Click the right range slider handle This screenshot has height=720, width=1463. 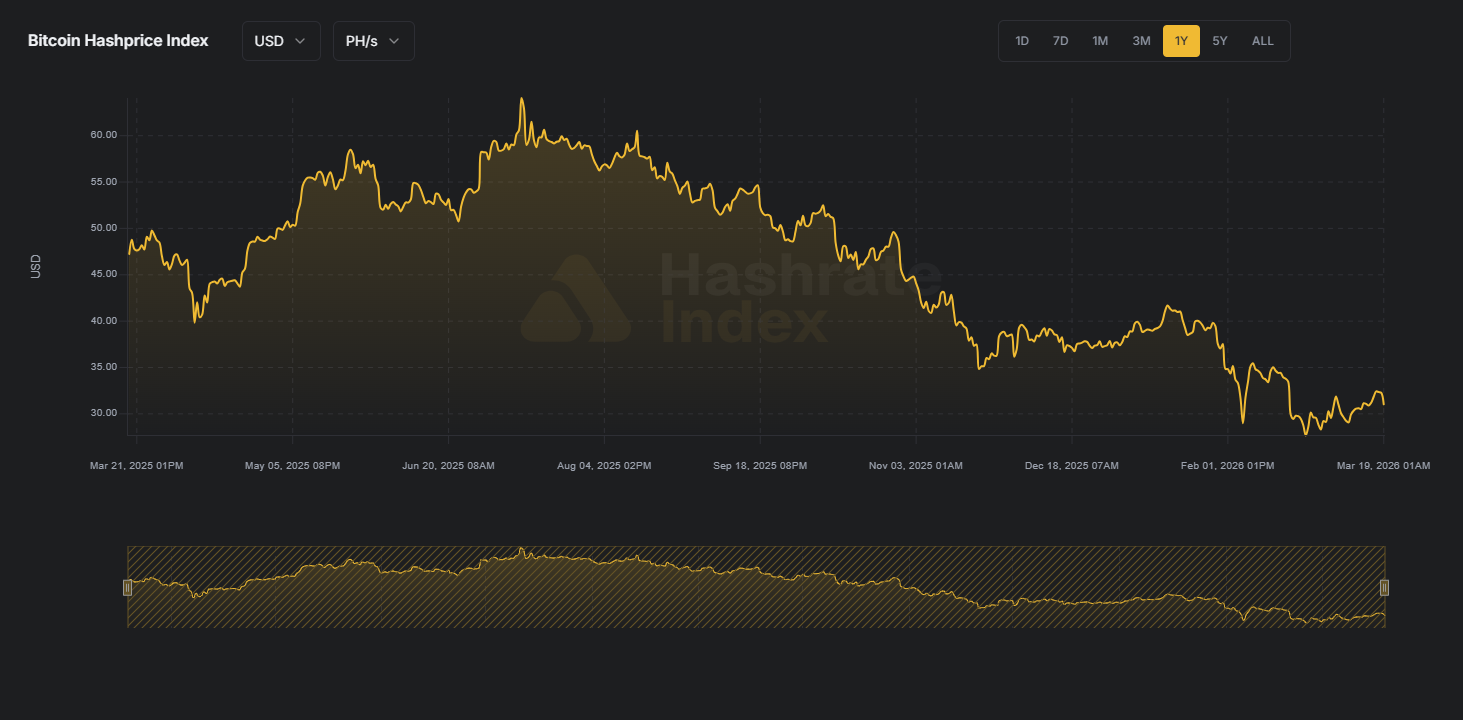(1385, 587)
